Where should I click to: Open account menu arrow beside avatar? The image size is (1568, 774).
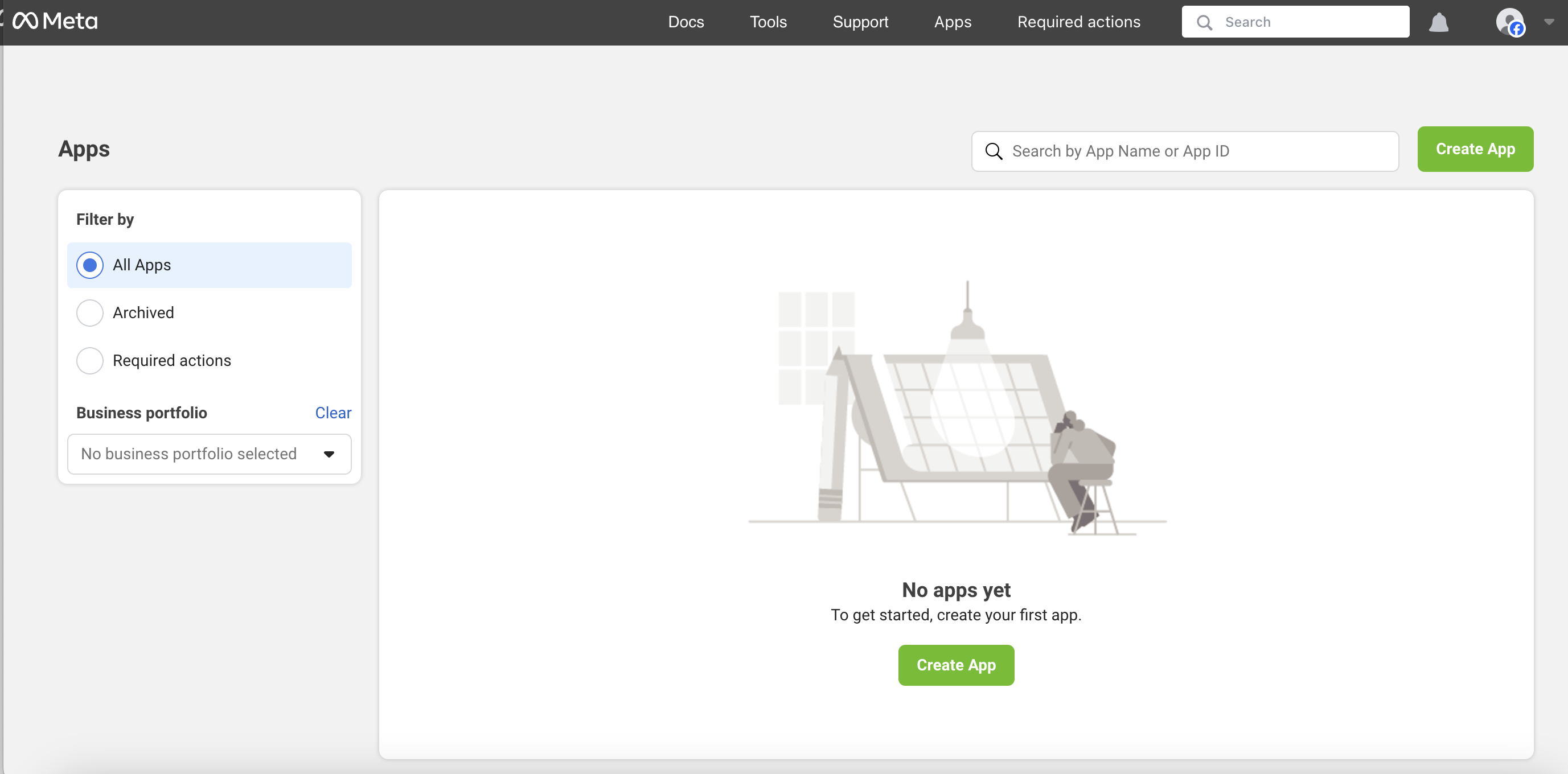(x=1549, y=22)
